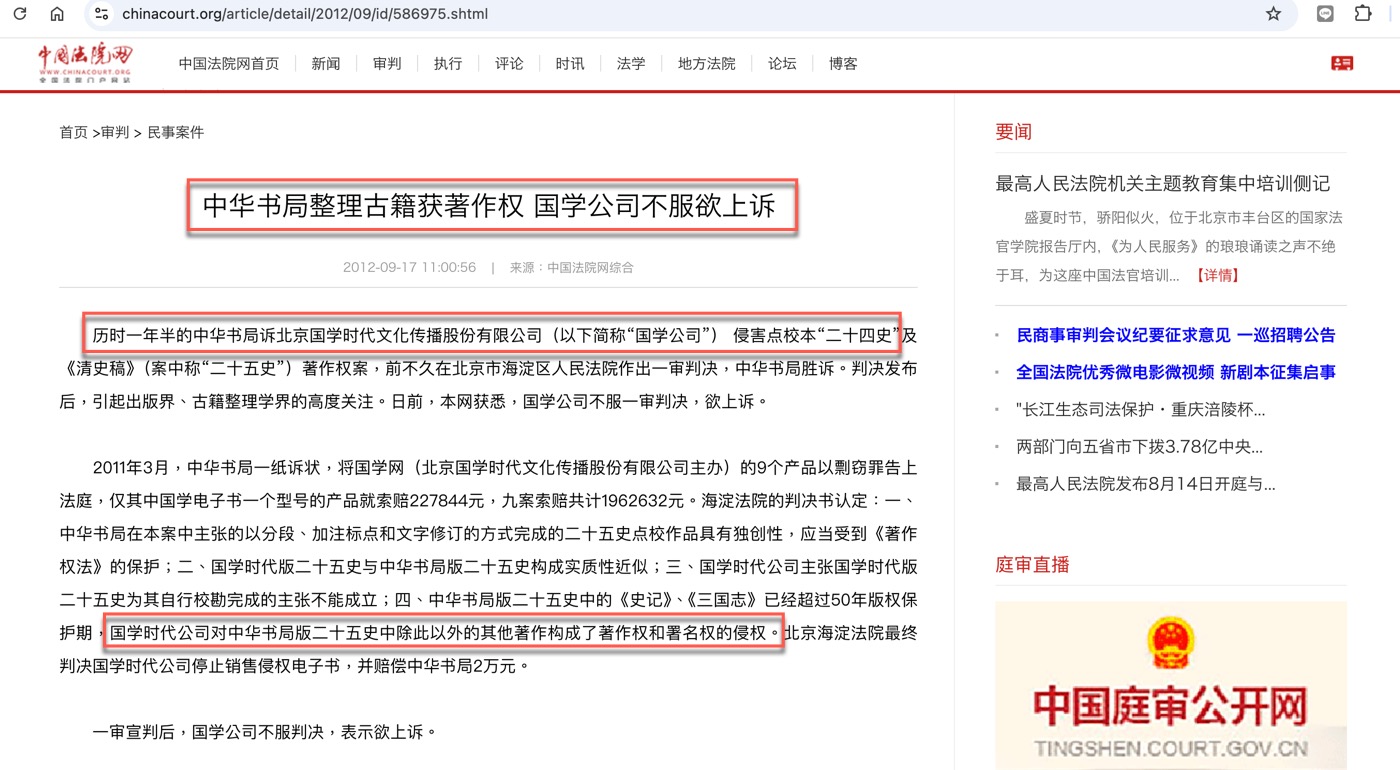Go to the 法学 navigation section
1400x770 pixels.
(x=631, y=63)
